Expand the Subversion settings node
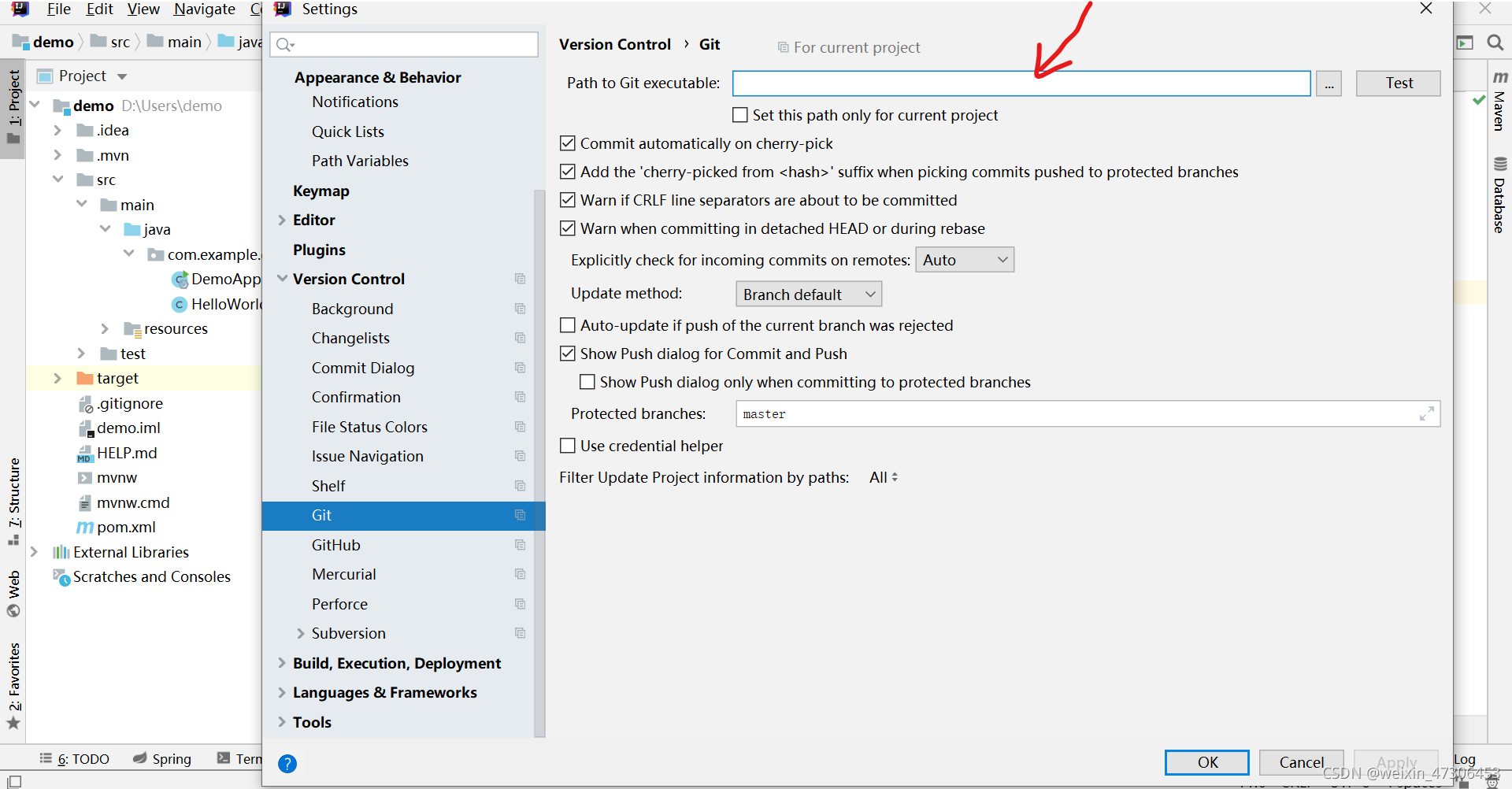Viewport: 1512px width, 789px height. tap(300, 633)
